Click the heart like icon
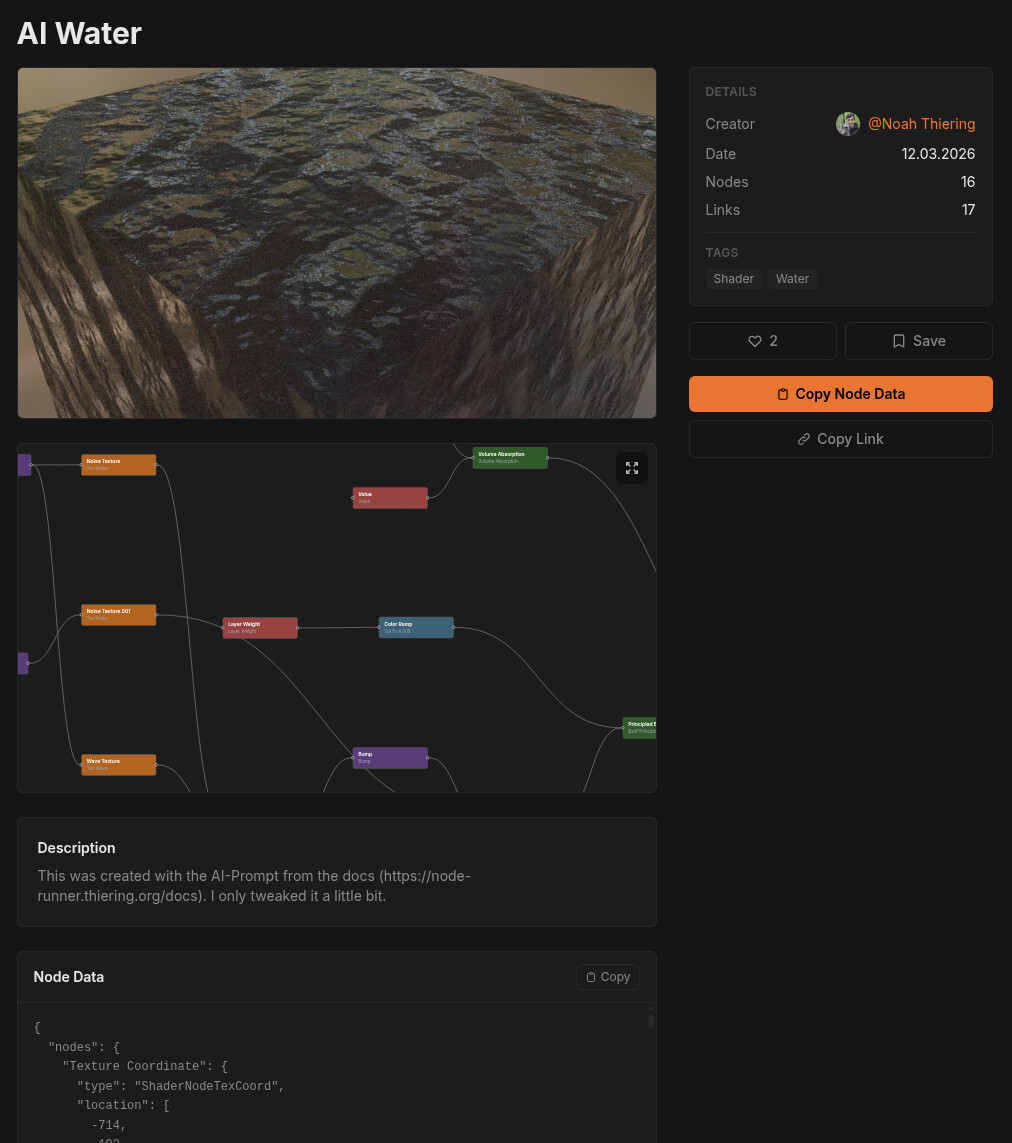 (x=755, y=341)
